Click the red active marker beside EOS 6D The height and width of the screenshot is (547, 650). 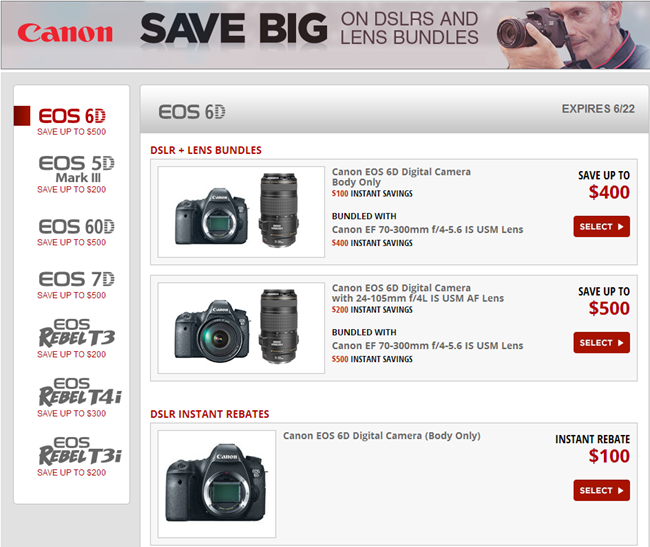click(x=22, y=116)
